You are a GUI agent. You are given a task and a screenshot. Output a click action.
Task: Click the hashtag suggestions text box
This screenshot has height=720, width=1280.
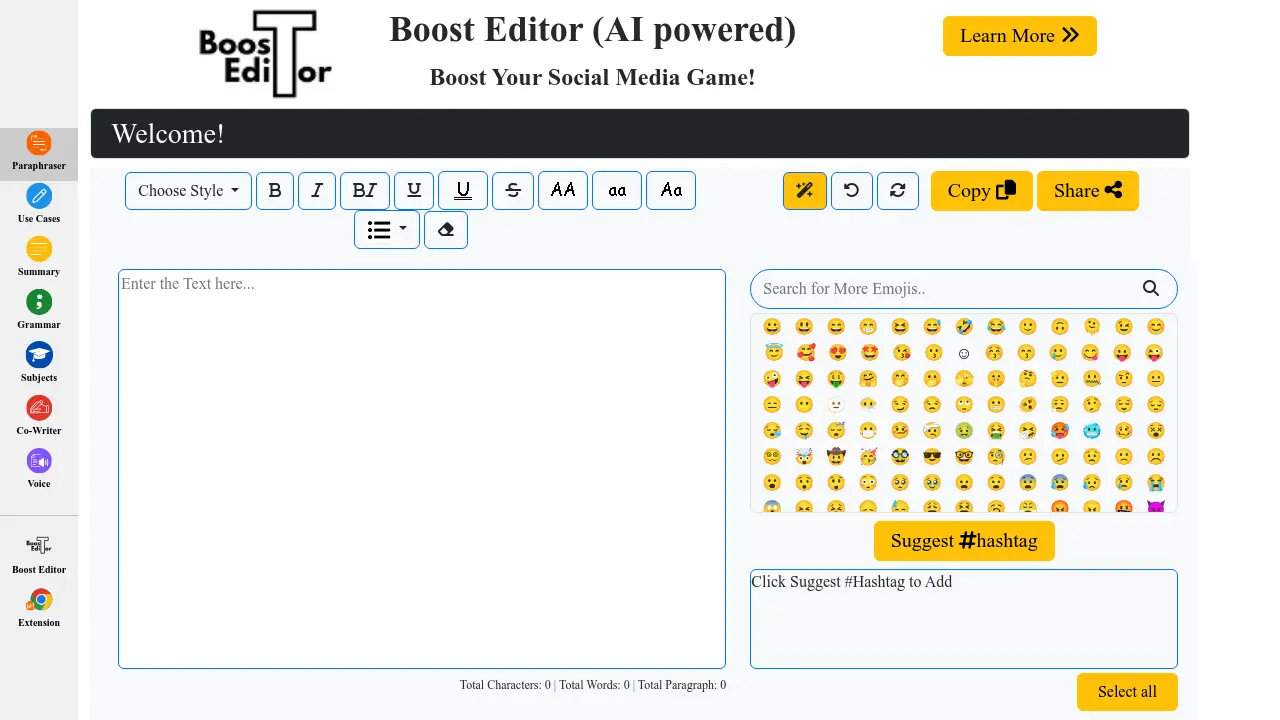click(964, 619)
